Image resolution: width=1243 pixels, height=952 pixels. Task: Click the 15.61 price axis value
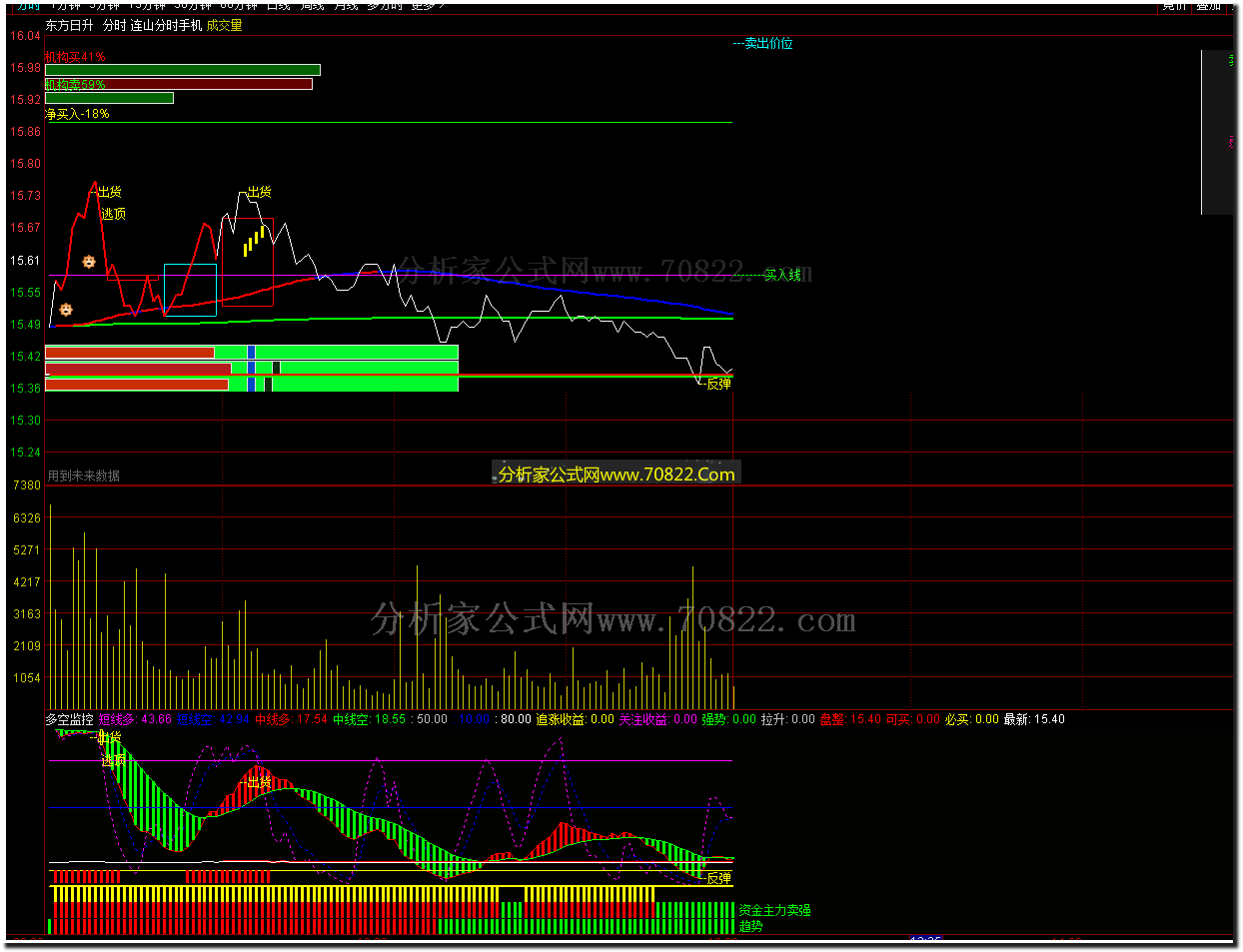coord(25,261)
